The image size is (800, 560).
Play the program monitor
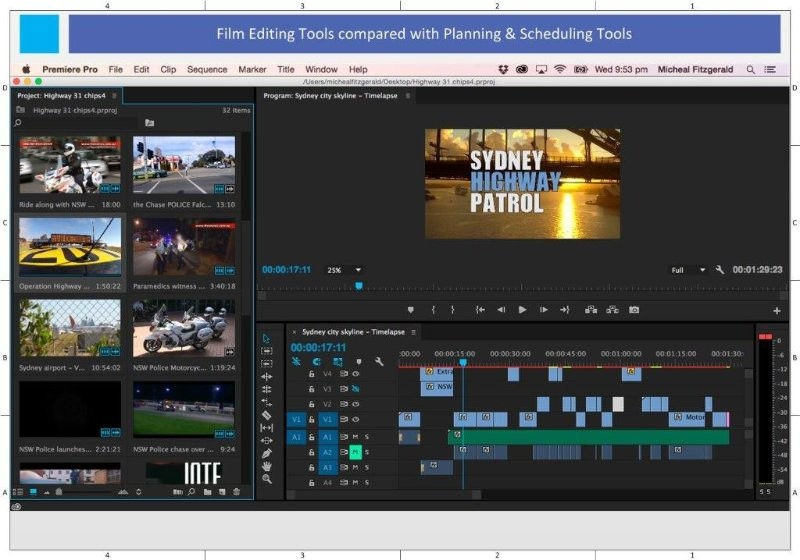(x=522, y=310)
